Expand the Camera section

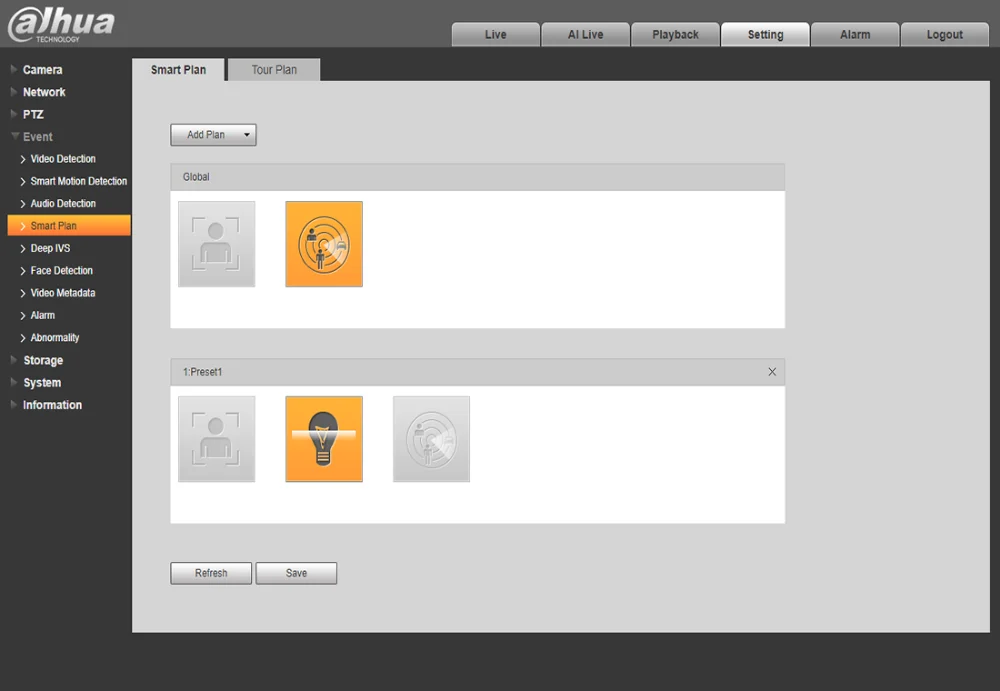click(42, 70)
